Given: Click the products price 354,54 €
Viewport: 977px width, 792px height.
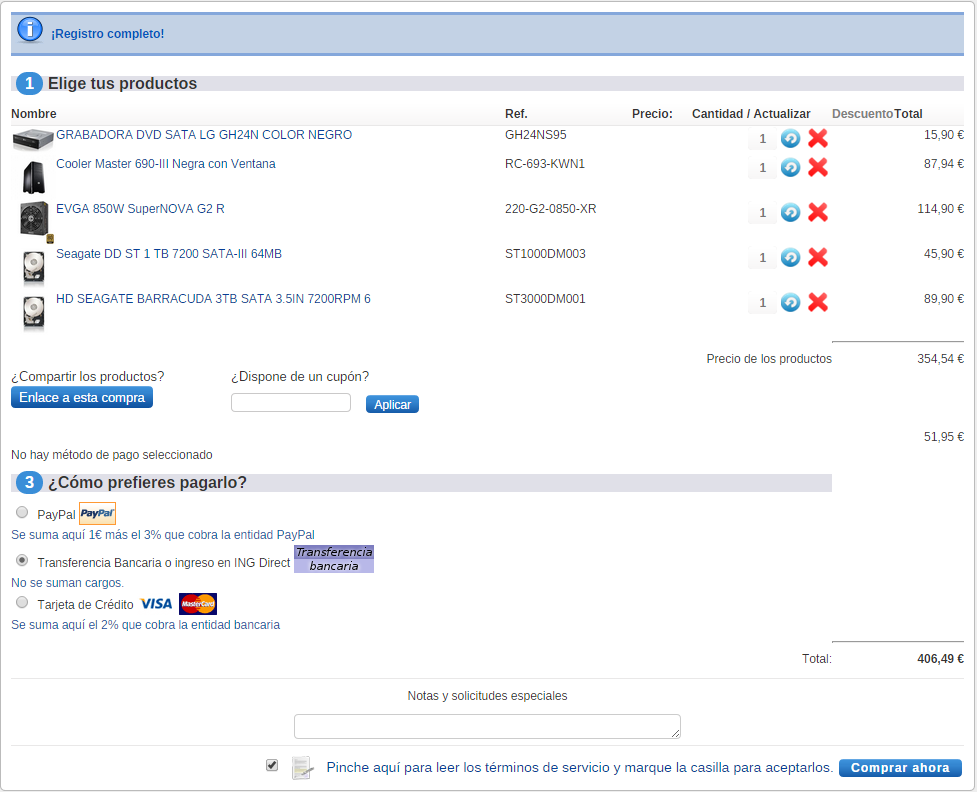Looking at the screenshot, I should click(940, 359).
